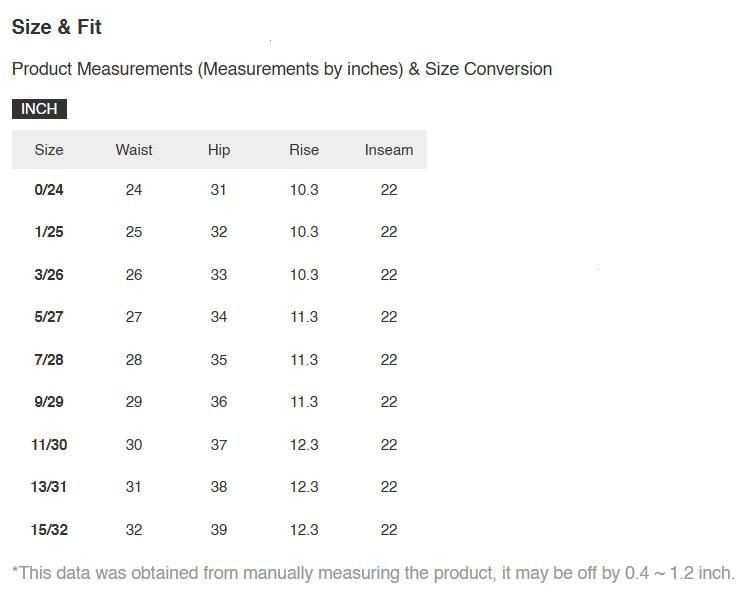Select the 1/25 size row label

(x=49, y=232)
